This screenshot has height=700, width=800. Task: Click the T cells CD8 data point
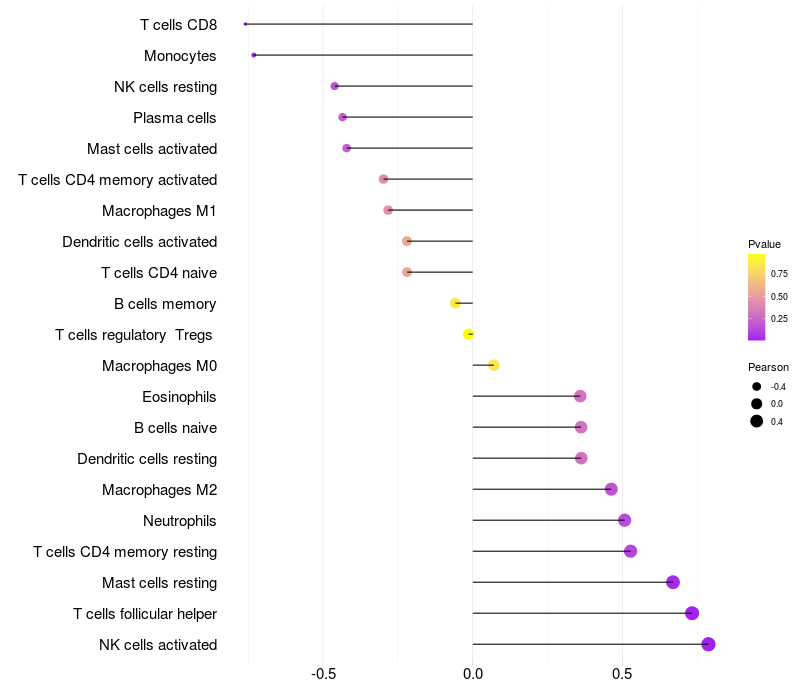point(245,24)
